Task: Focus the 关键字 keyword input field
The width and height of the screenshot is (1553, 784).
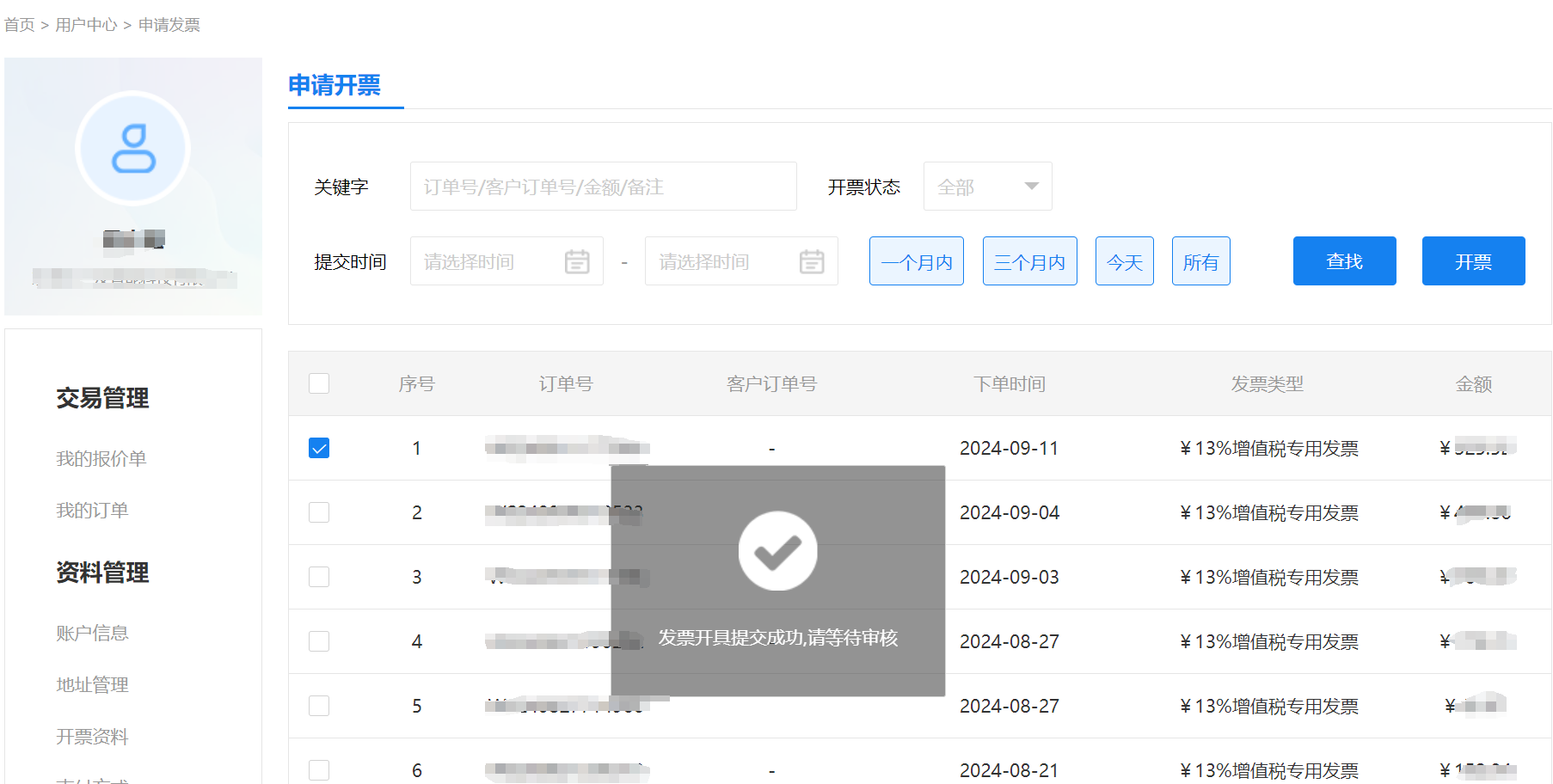Action: click(x=603, y=187)
